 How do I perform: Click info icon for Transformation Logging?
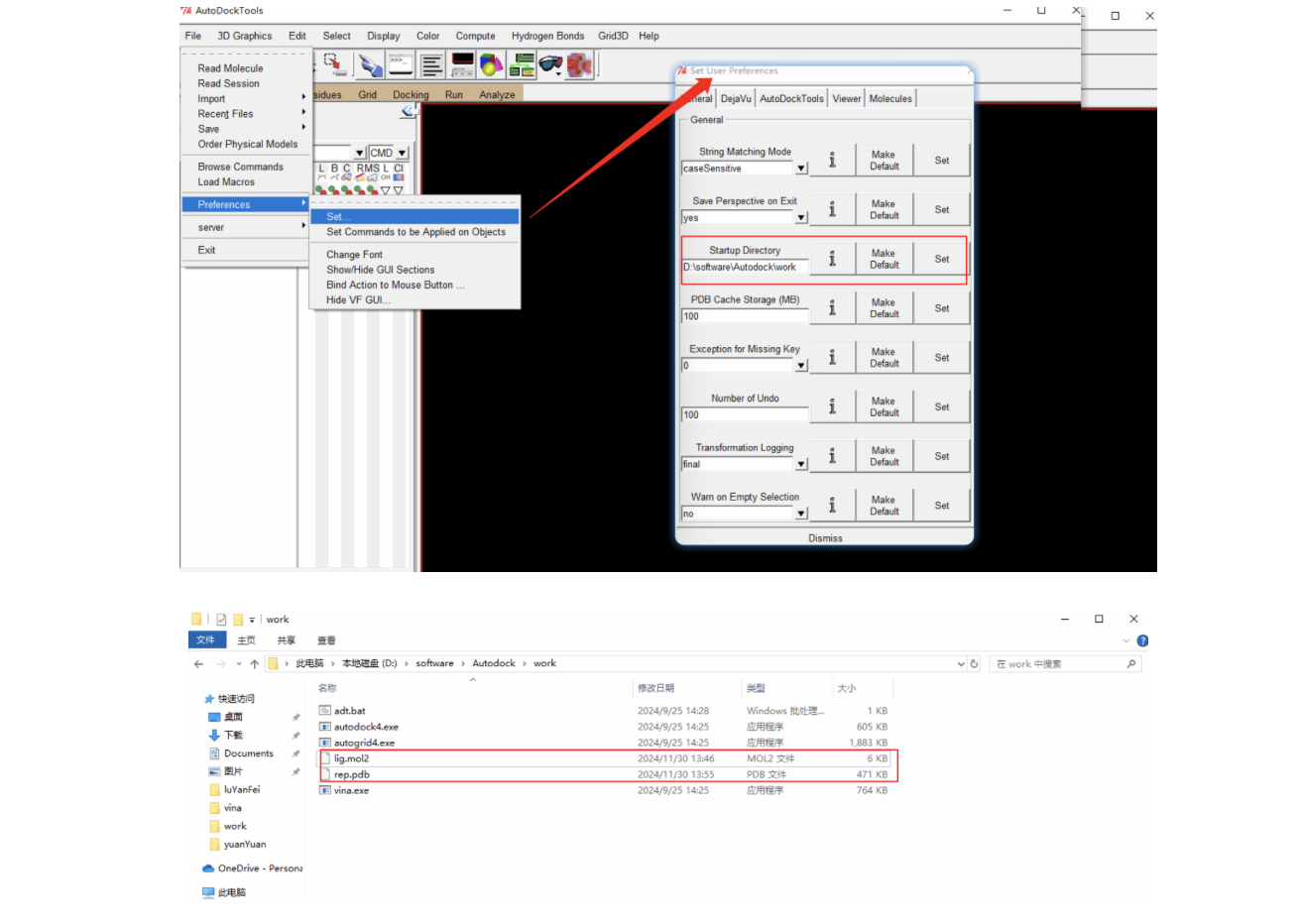click(832, 456)
